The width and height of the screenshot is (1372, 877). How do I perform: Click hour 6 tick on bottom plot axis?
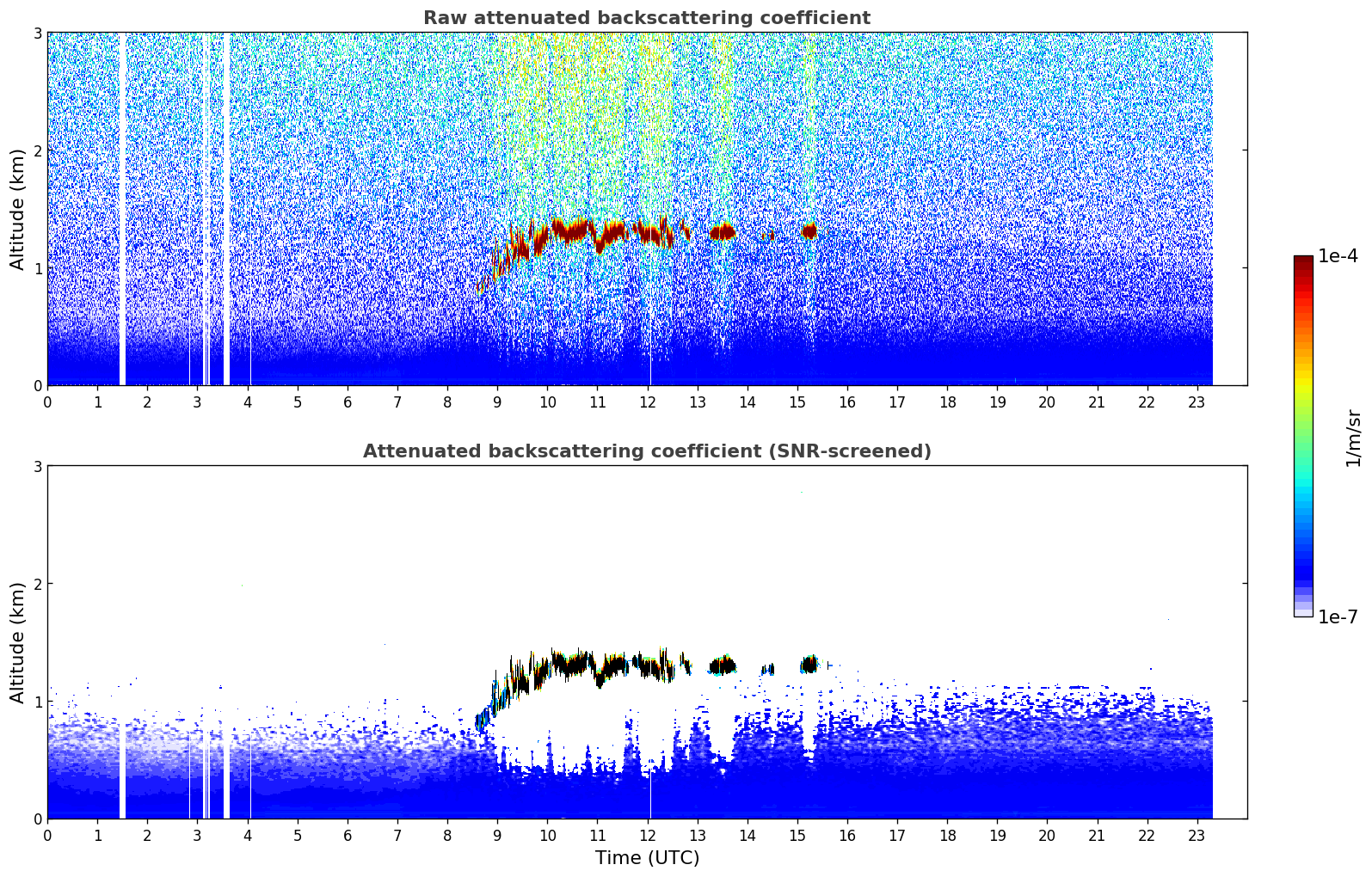(348, 835)
